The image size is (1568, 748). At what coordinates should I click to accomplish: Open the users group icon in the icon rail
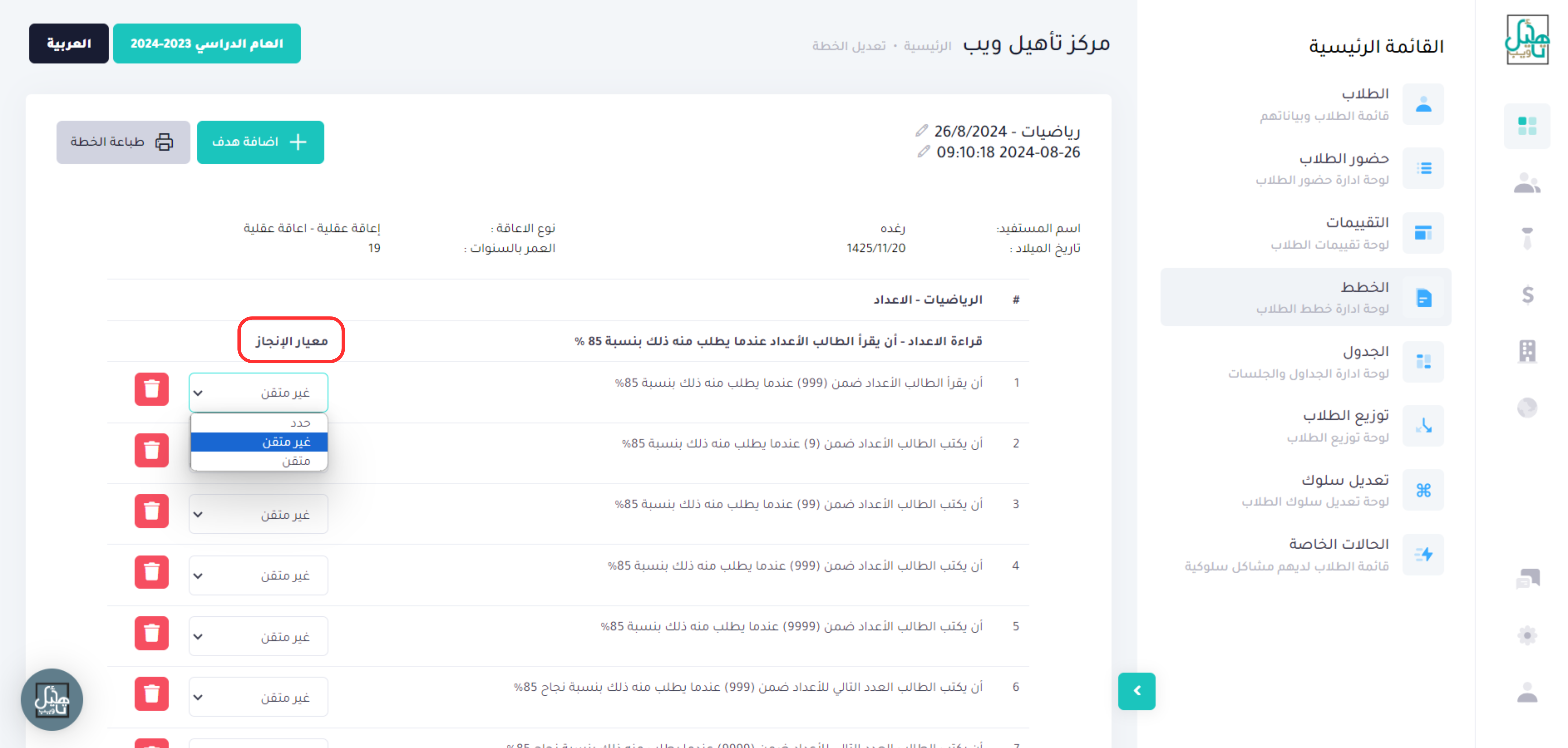(x=1527, y=183)
